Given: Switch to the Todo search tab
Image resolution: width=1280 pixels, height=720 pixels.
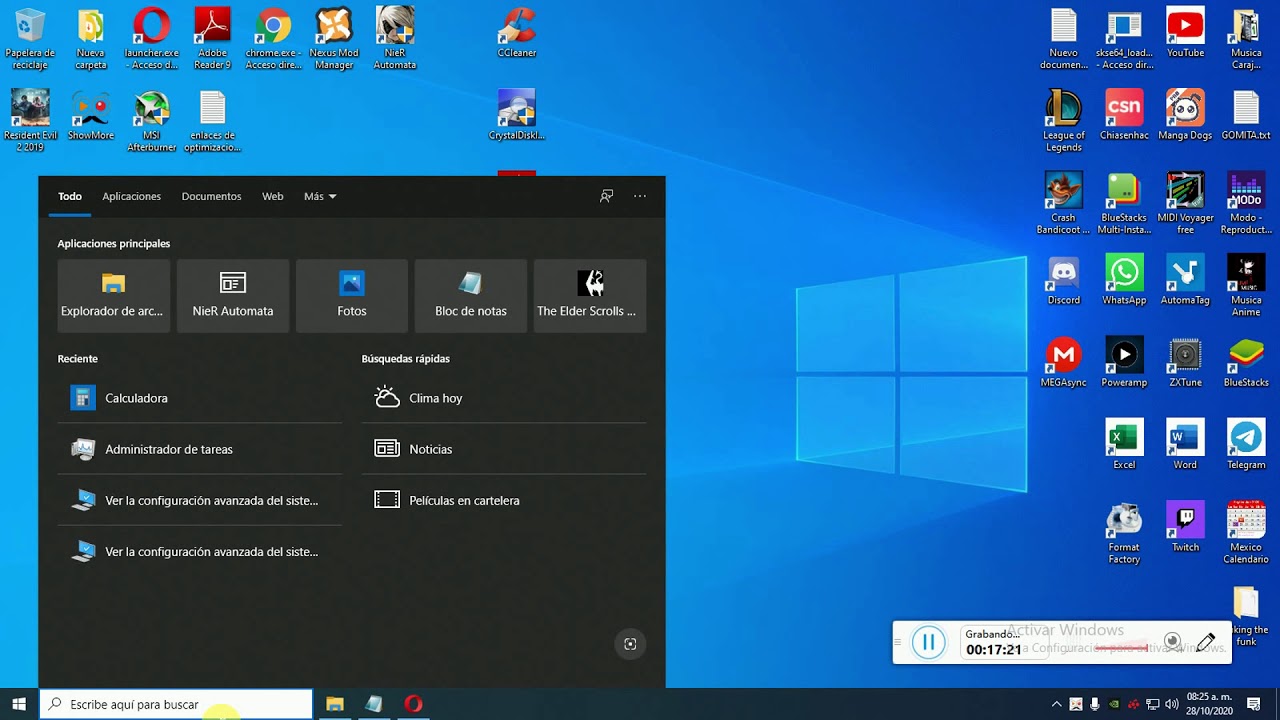Looking at the screenshot, I should point(70,196).
